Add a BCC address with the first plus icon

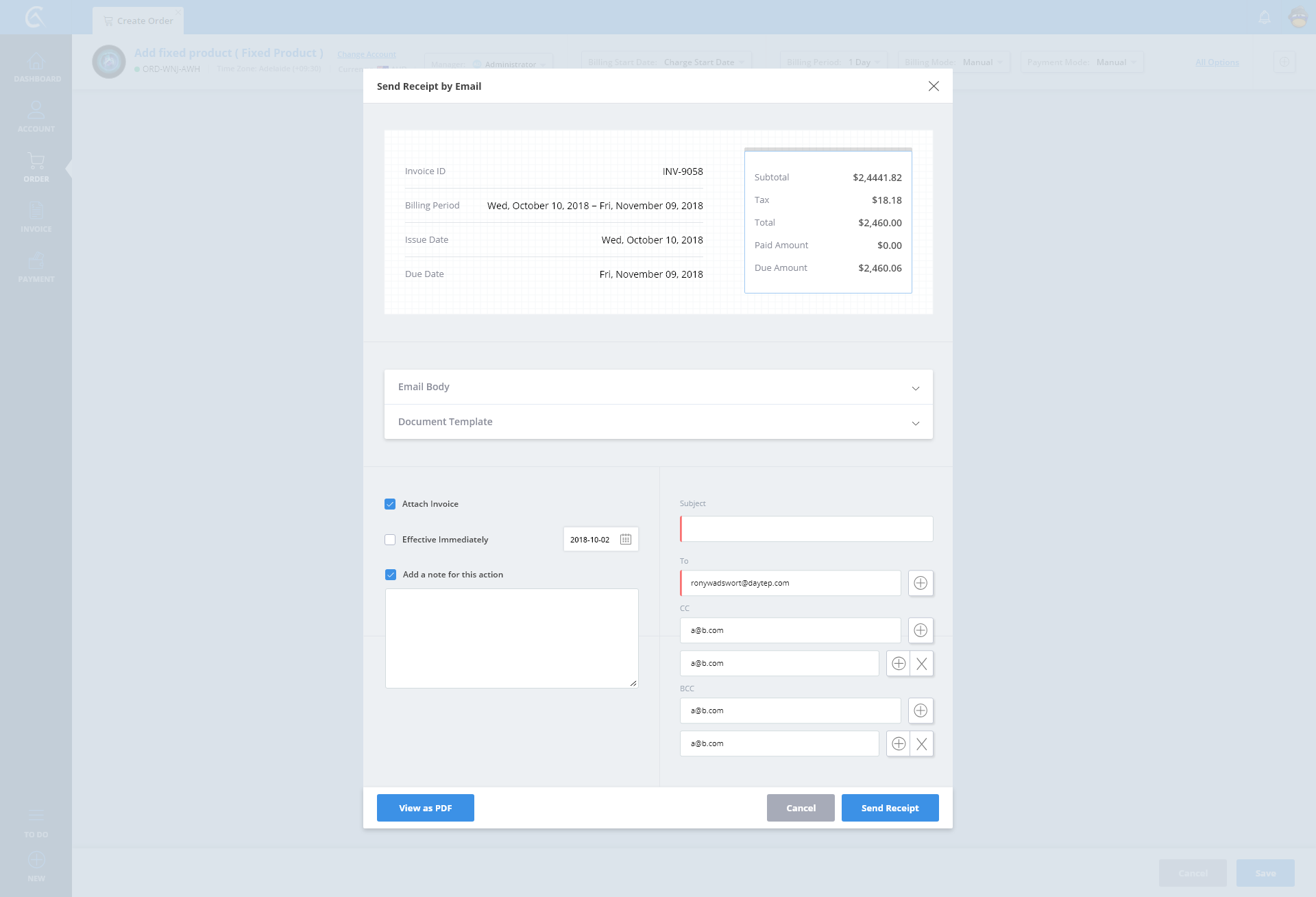tap(921, 710)
